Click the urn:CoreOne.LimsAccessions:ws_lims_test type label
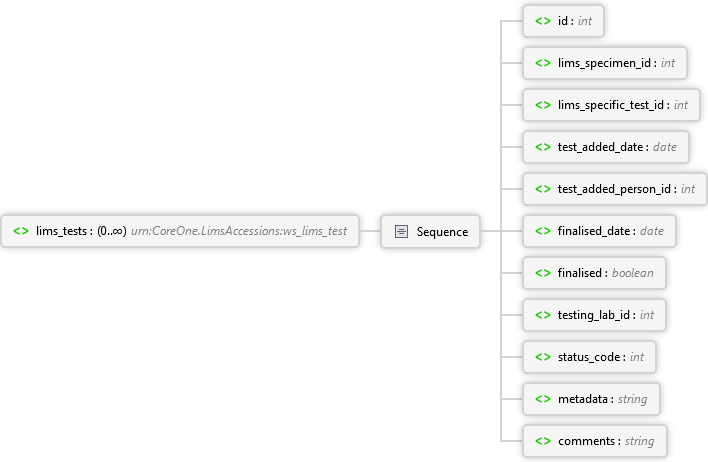 point(239,231)
